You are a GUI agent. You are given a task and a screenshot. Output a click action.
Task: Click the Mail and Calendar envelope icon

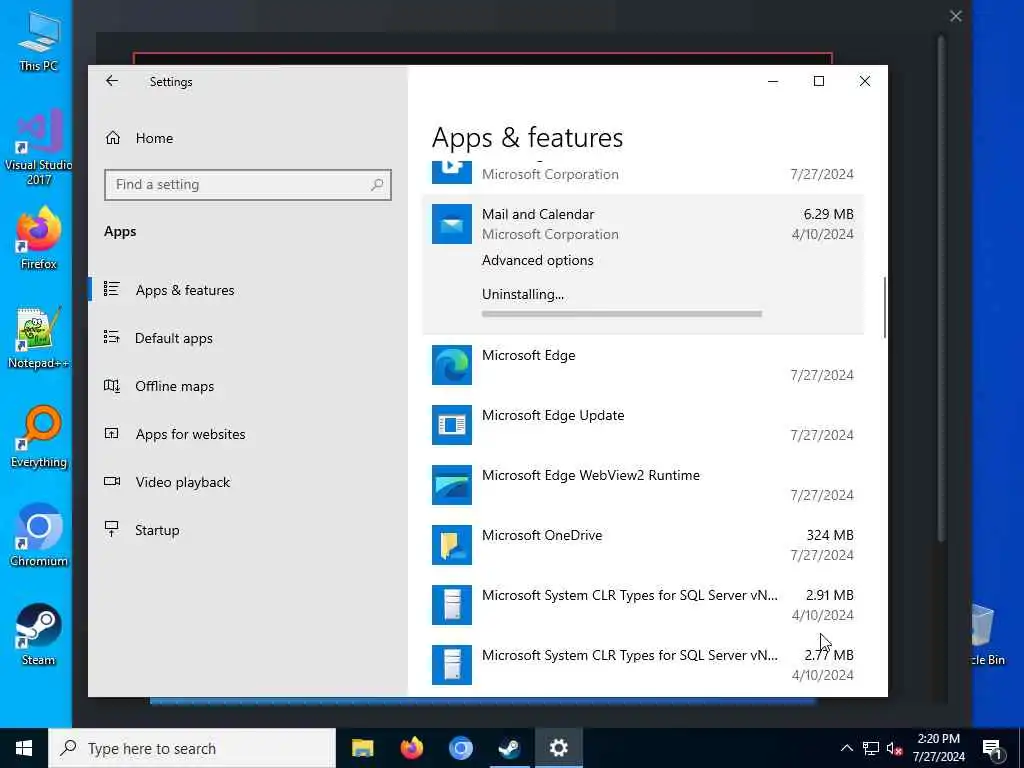click(x=451, y=224)
